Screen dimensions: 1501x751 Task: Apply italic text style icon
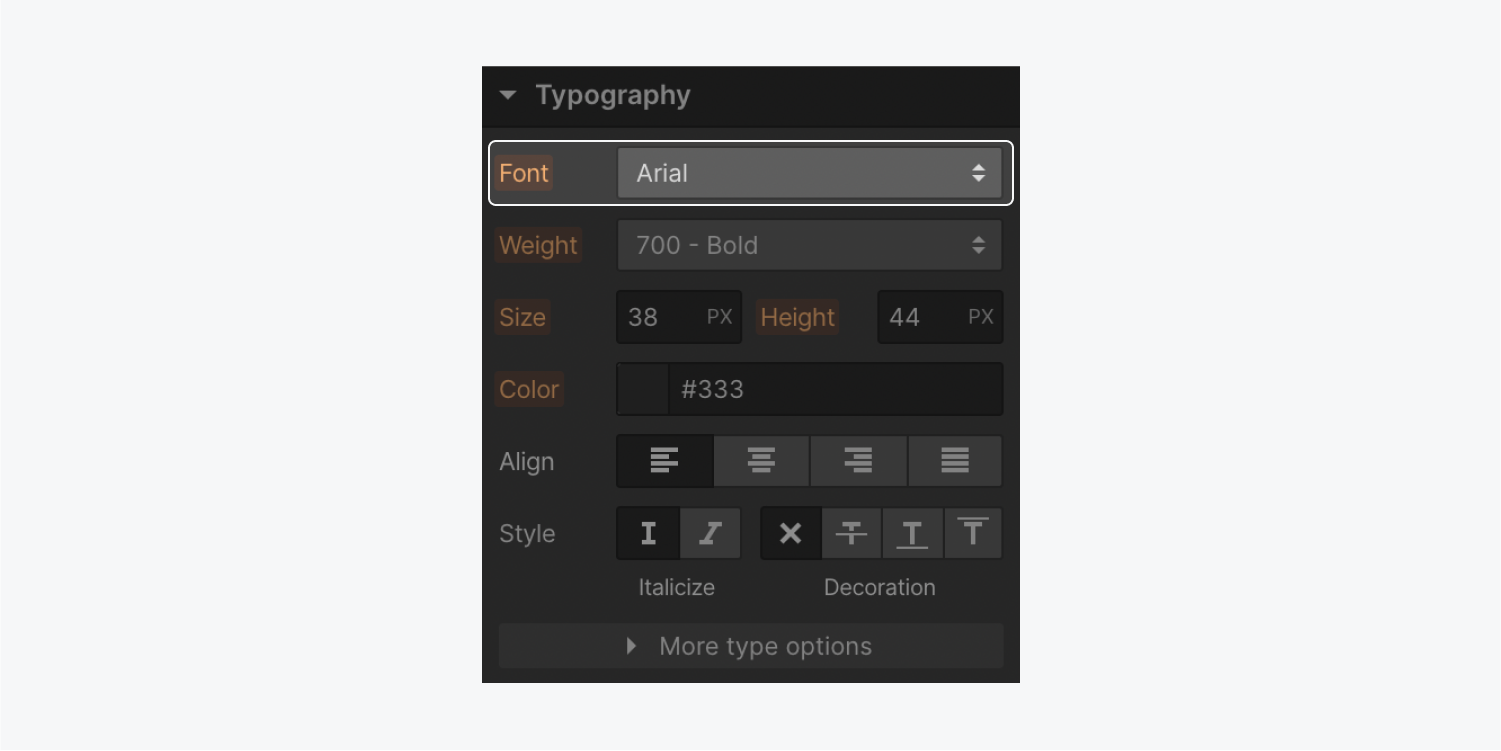coord(711,533)
